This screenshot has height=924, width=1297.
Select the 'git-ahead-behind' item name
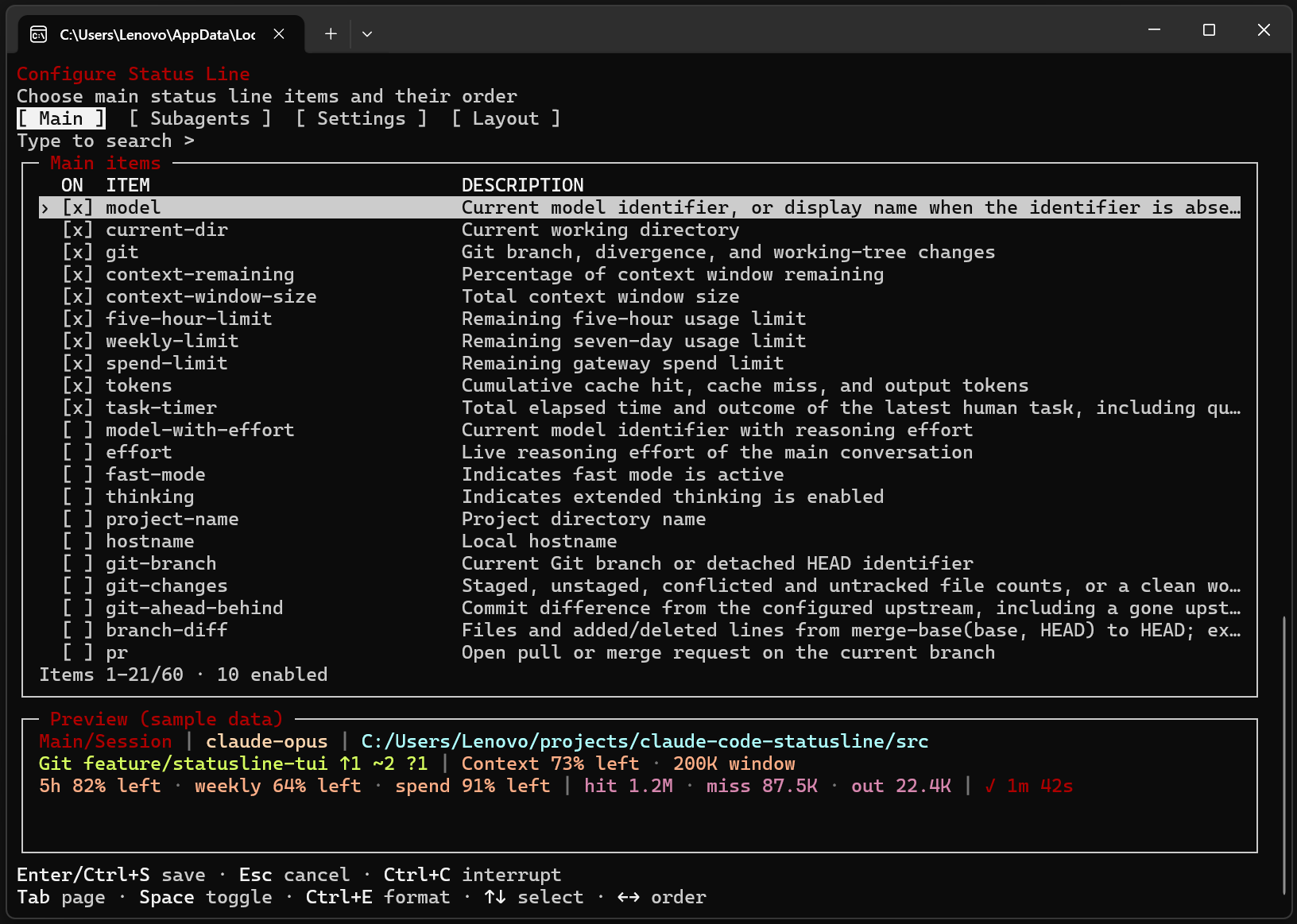(x=195, y=608)
